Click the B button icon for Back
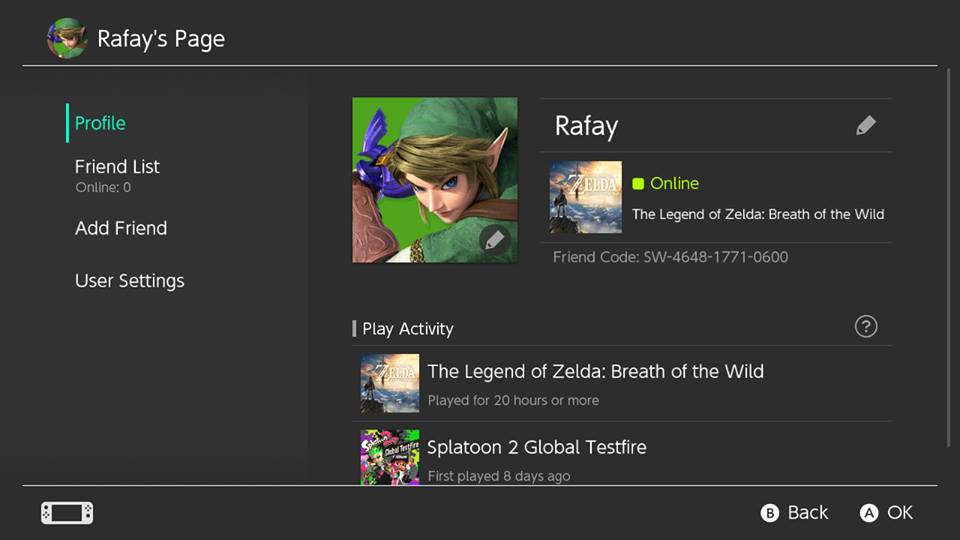The width and height of the screenshot is (960, 540). pos(770,513)
